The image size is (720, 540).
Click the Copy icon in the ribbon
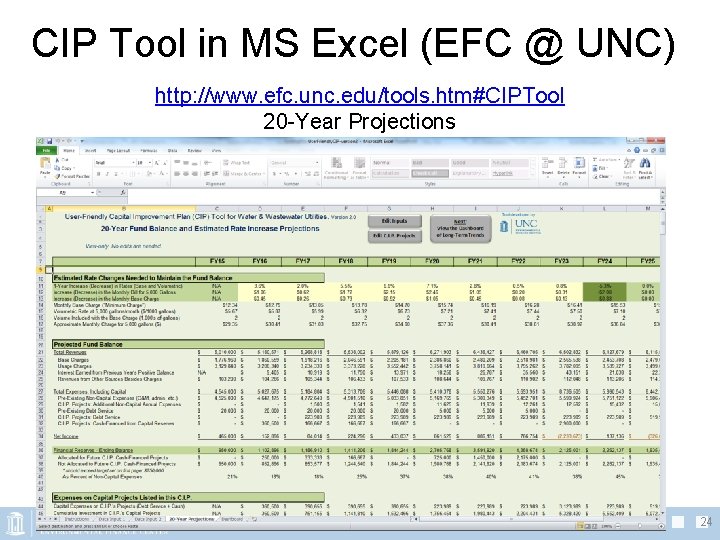tap(57, 168)
